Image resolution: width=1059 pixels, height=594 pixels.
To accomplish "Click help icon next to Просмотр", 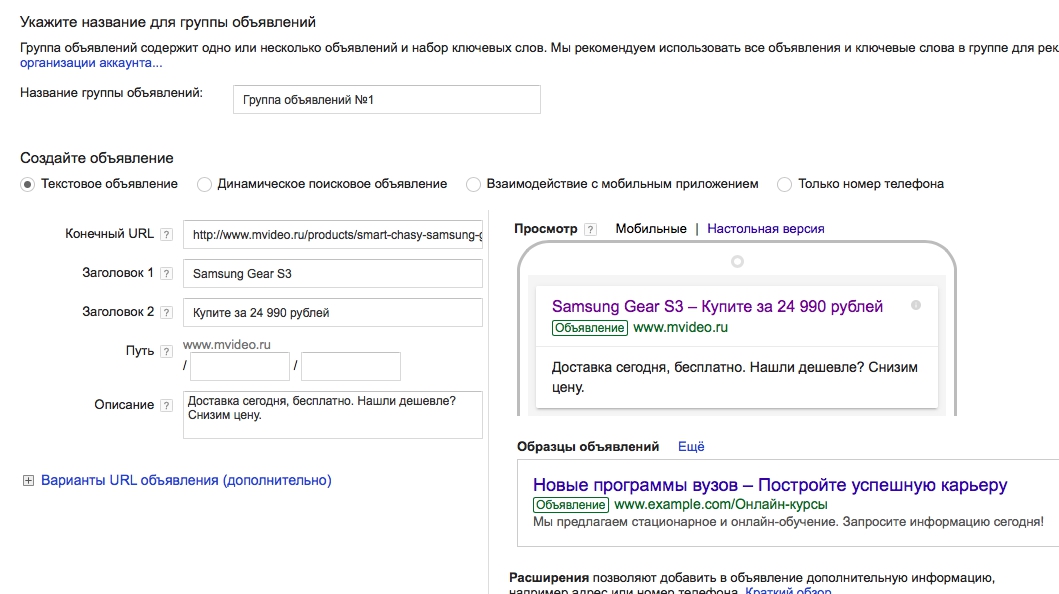I will coord(590,230).
